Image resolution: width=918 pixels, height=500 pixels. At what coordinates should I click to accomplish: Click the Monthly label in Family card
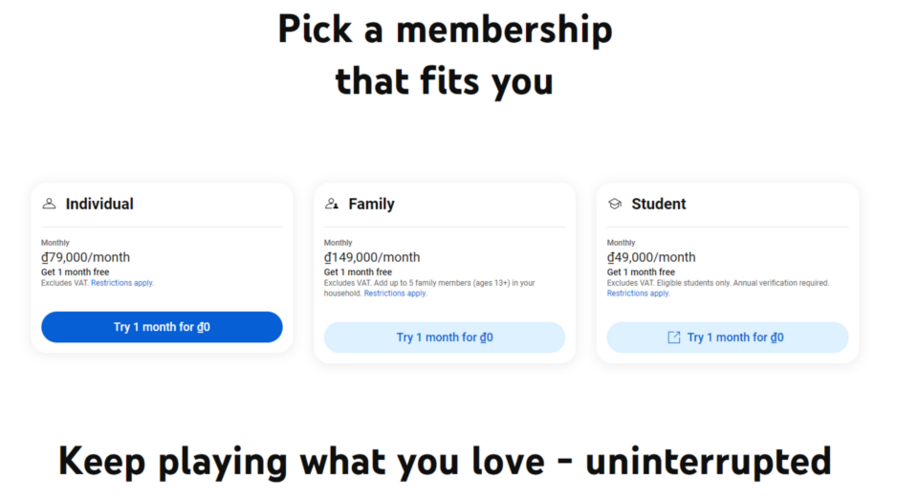coord(338,243)
